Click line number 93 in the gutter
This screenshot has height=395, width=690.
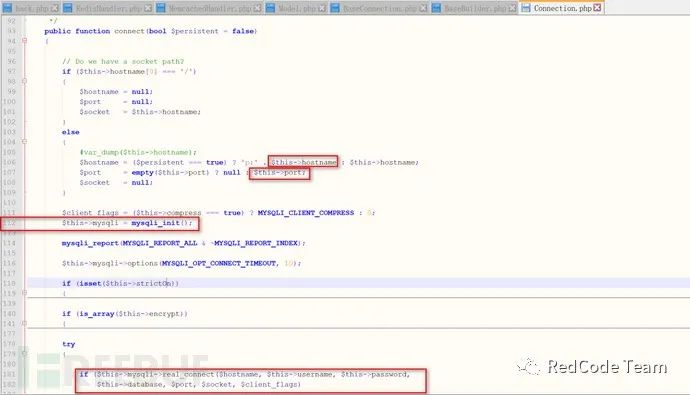(x=11, y=31)
